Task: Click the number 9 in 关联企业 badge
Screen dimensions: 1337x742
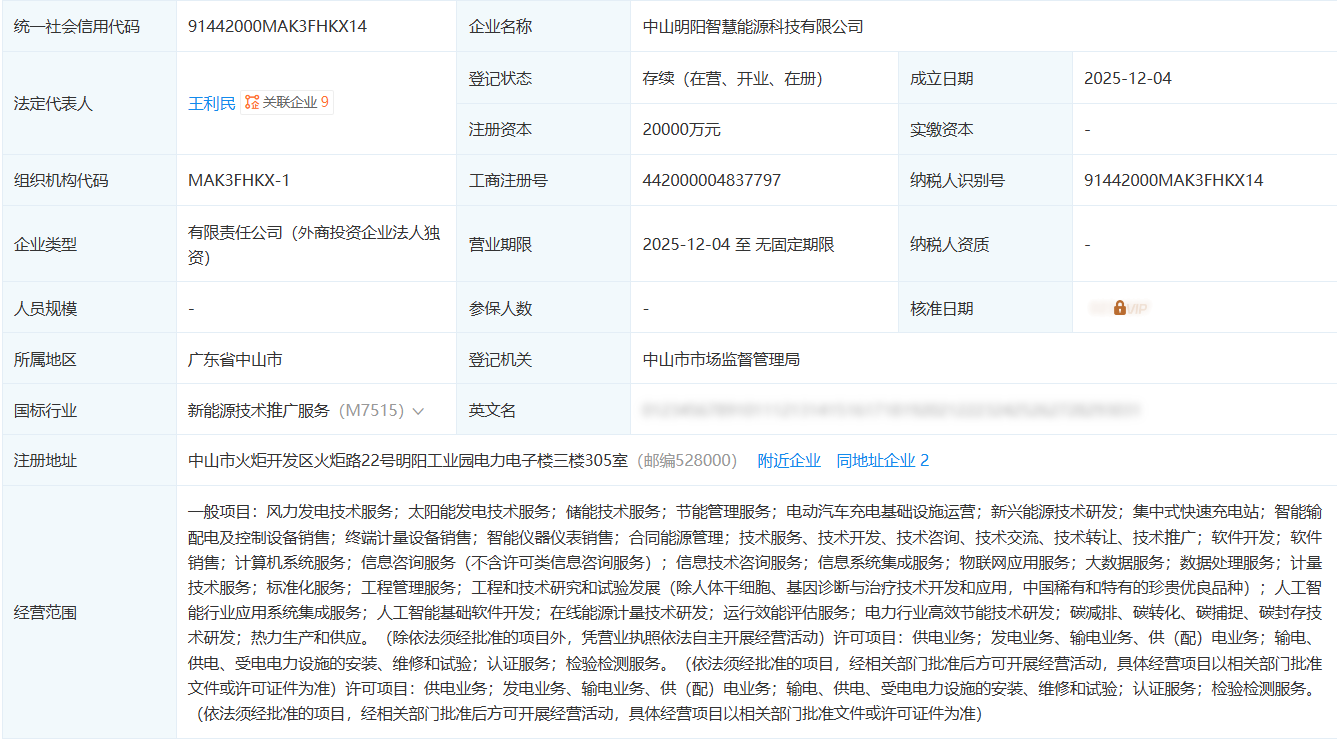Action: click(x=324, y=103)
